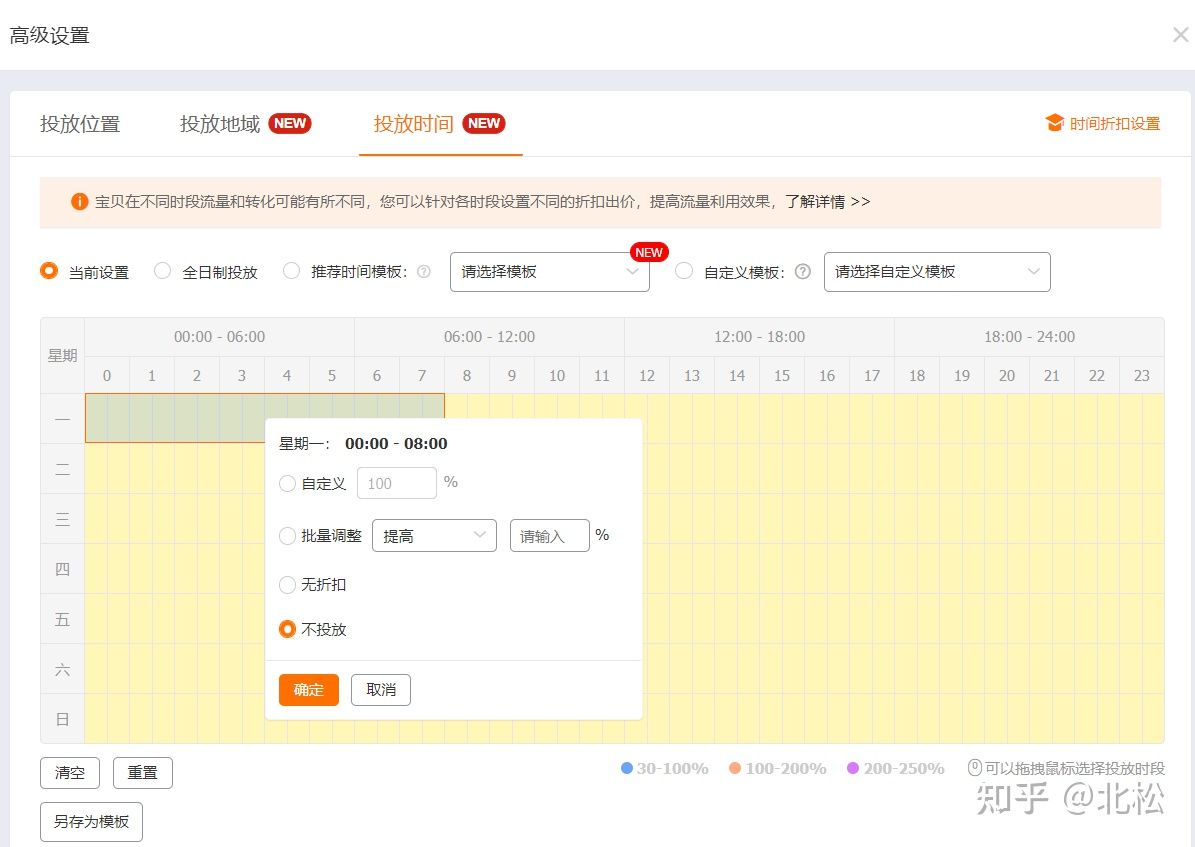Open the 提高 adjustment dropdown
1195x847 pixels.
434,535
